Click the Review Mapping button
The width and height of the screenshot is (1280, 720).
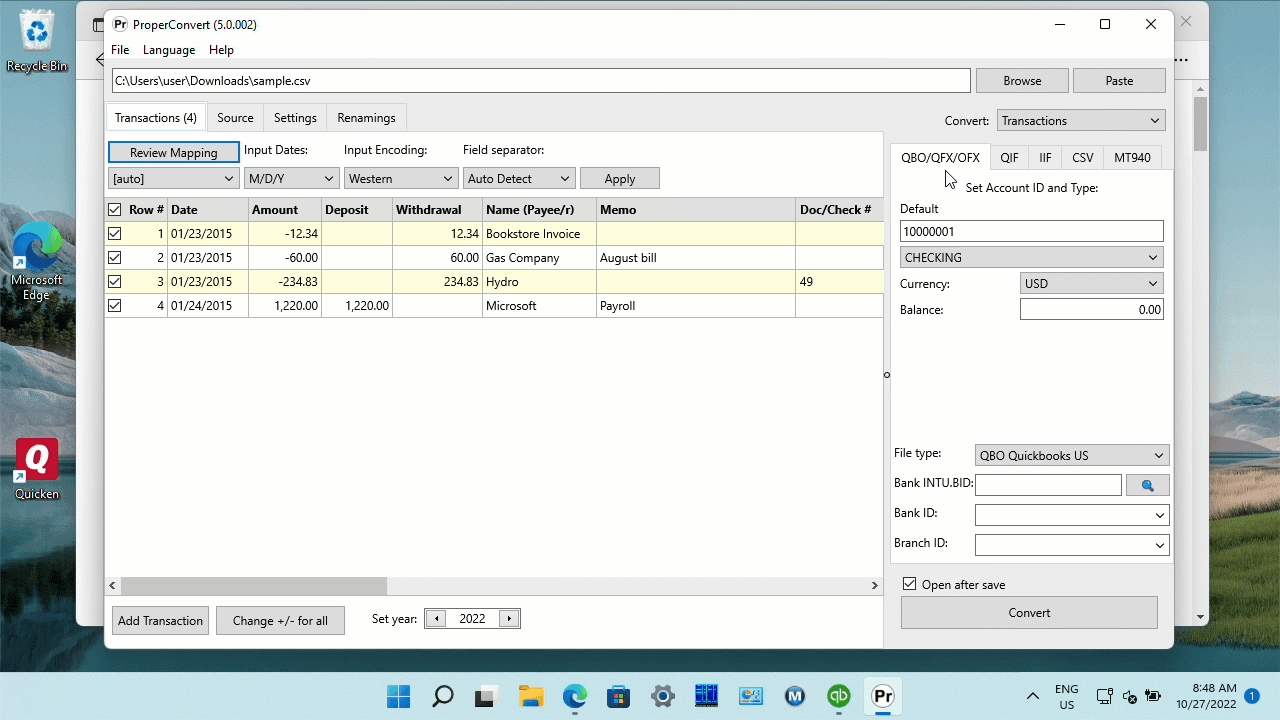click(x=173, y=152)
